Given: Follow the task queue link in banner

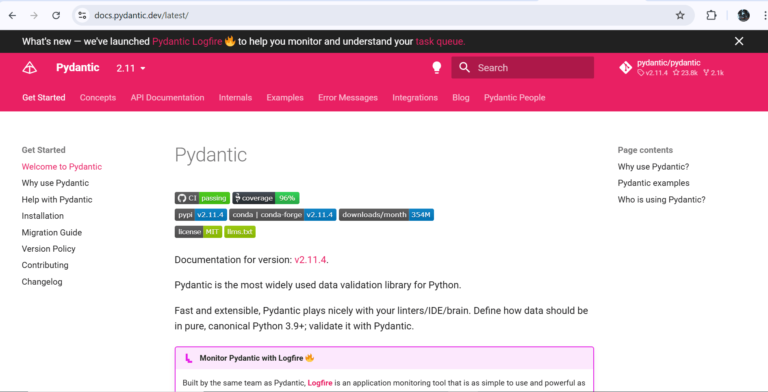Looking at the screenshot, I should (x=440, y=41).
